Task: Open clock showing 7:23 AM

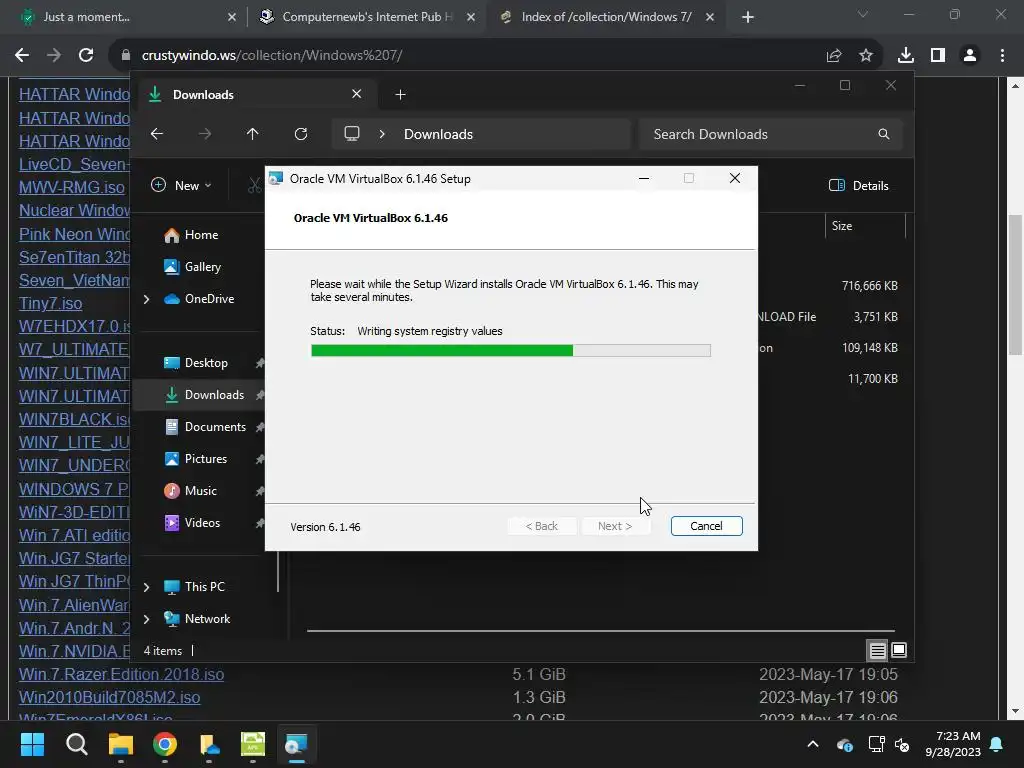Action: 953,744
